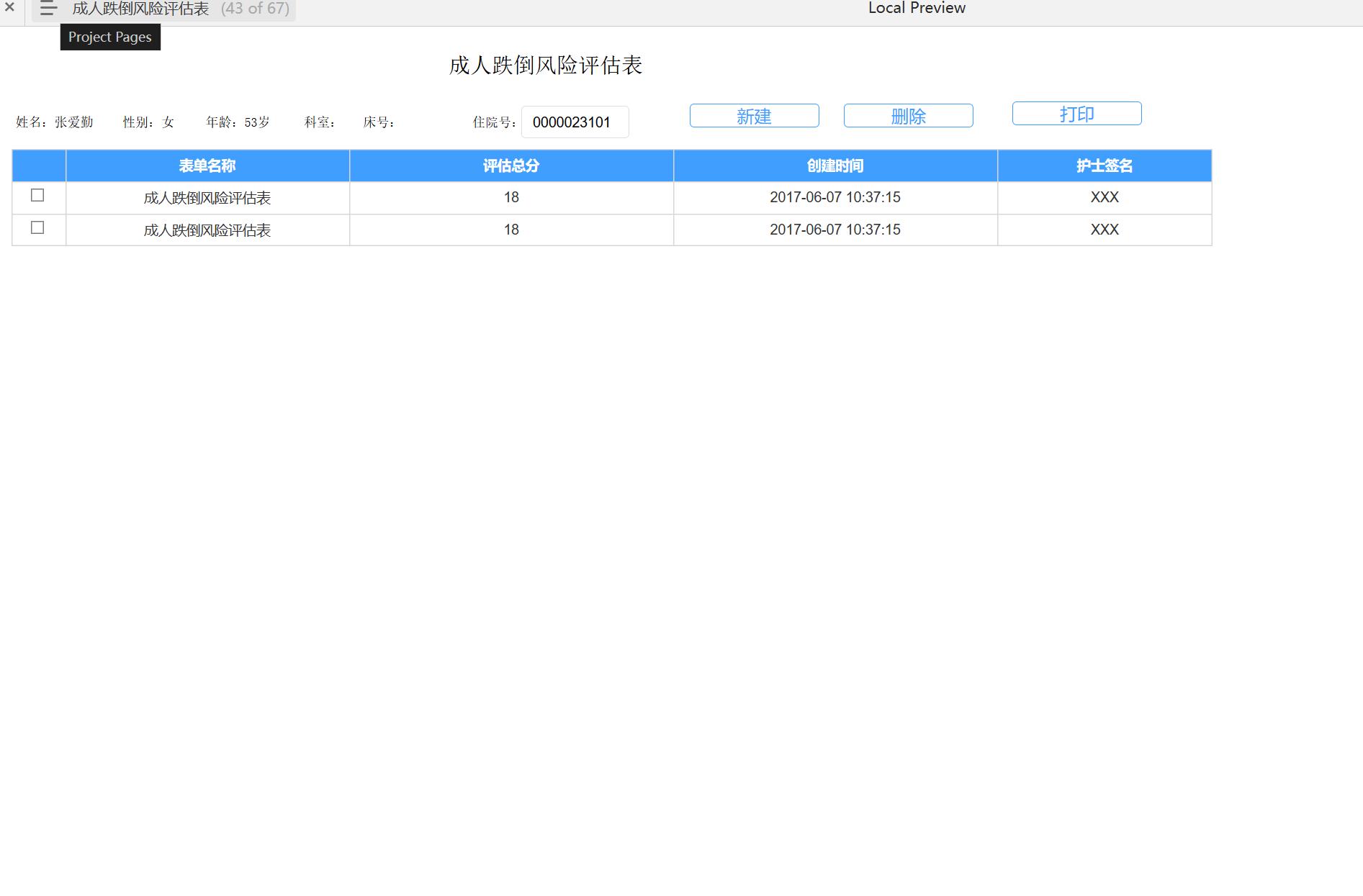Click the 表单名称 column header
This screenshot has height=896, width=1363.
pyautogui.click(x=207, y=166)
